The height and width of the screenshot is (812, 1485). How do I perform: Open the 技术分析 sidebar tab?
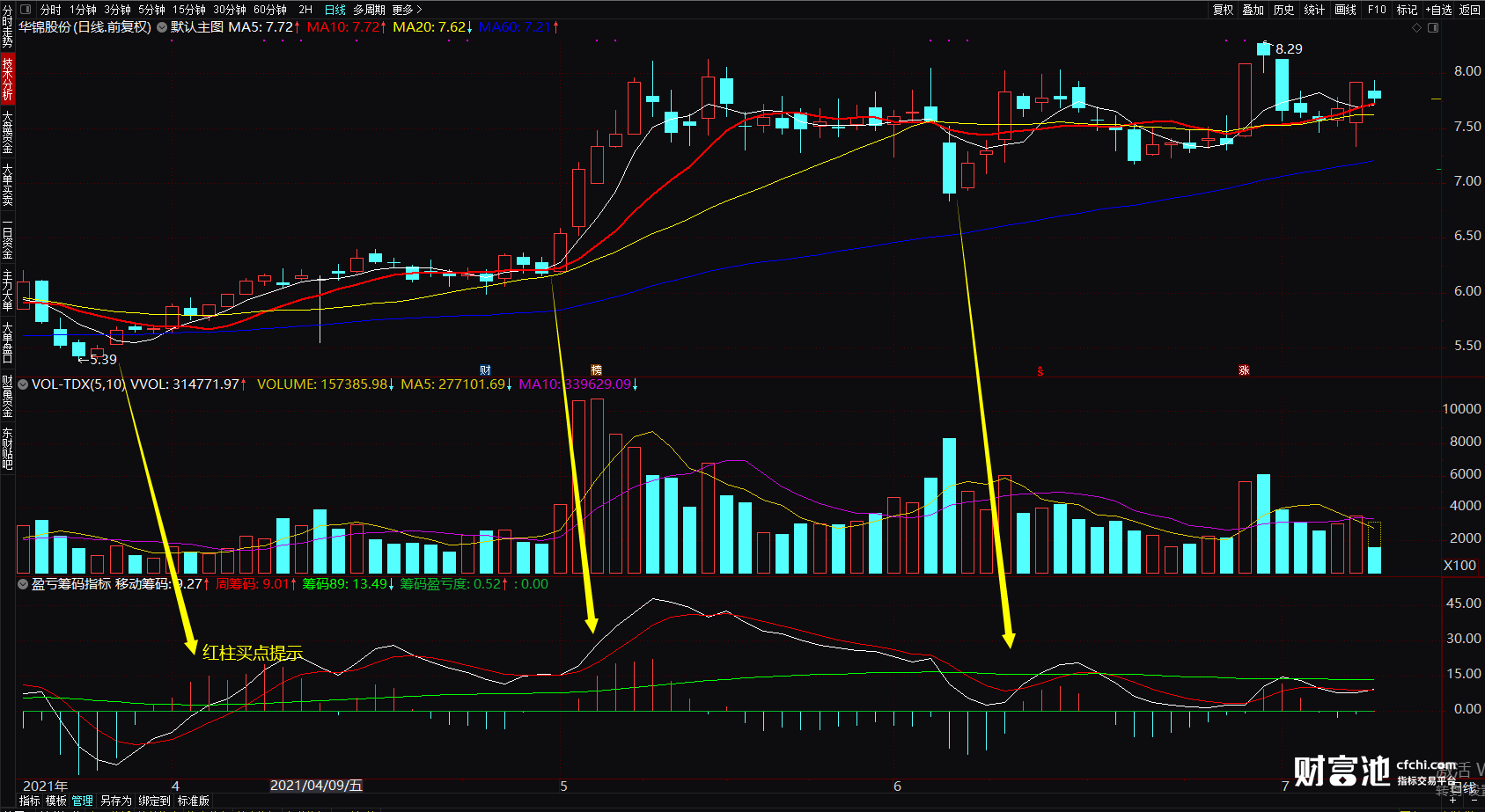[7, 79]
